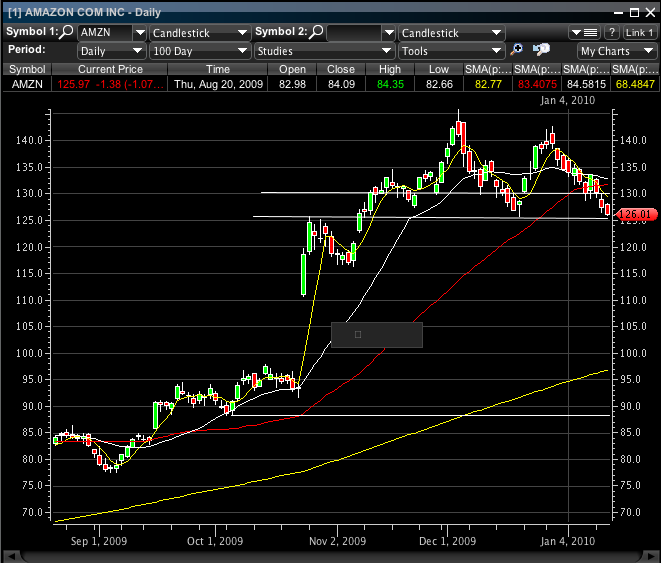Image resolution: width=661 pixels, height=563 pixels.
Task: Click the horizontal chart scrollbar track
Action: point(330,556)
